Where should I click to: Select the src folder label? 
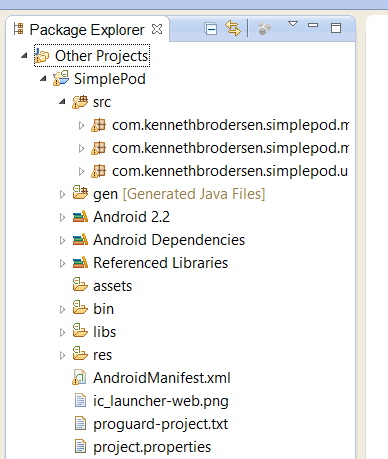point(102,102)
